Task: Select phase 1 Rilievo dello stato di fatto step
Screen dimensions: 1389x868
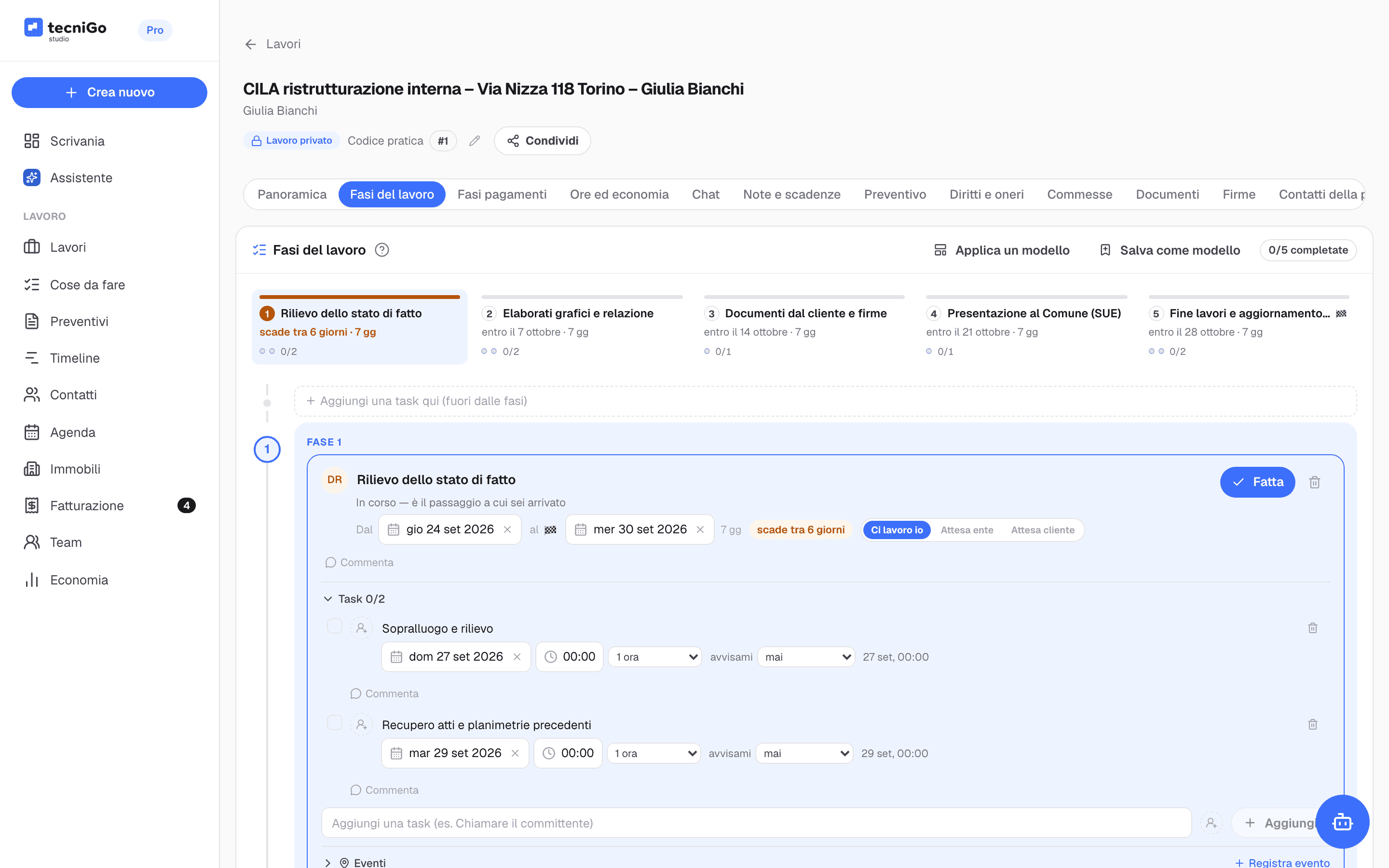Action: [x=359, y=326]
